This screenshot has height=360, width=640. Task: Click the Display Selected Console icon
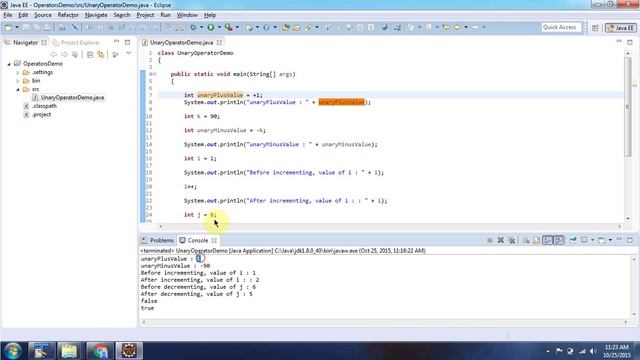584,240
